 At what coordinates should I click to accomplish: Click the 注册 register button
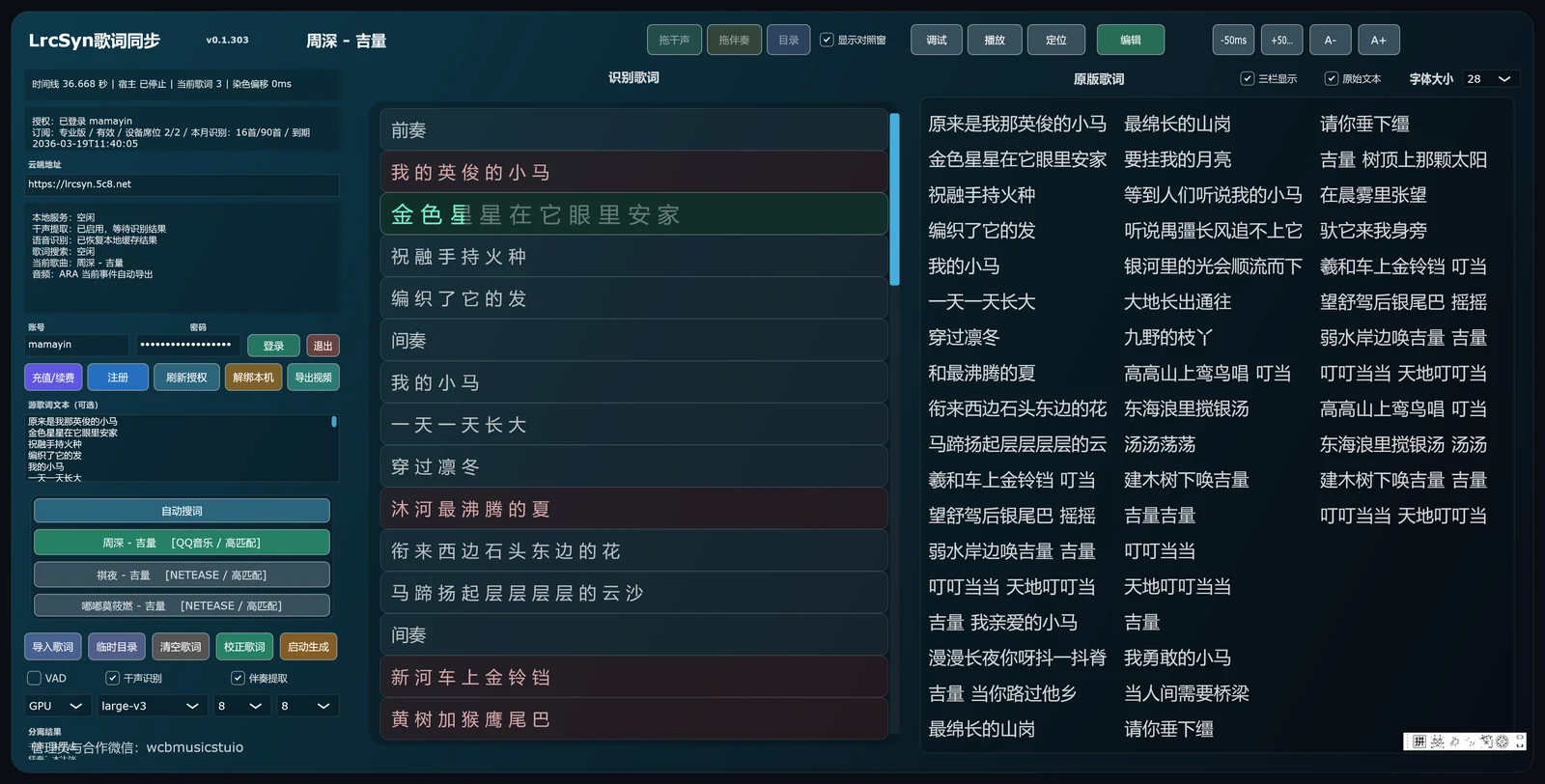tap(118, 378)
